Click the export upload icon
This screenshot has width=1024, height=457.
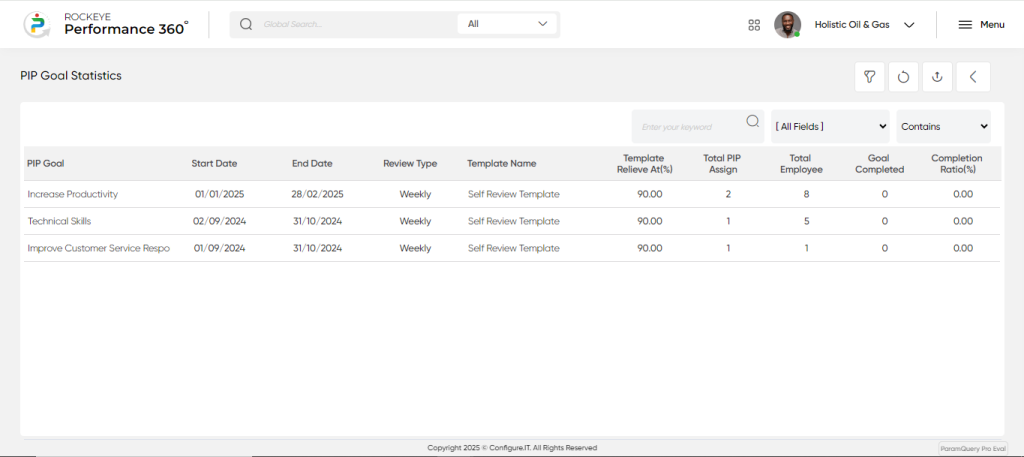pyautogui.click(x=937, y=77)
